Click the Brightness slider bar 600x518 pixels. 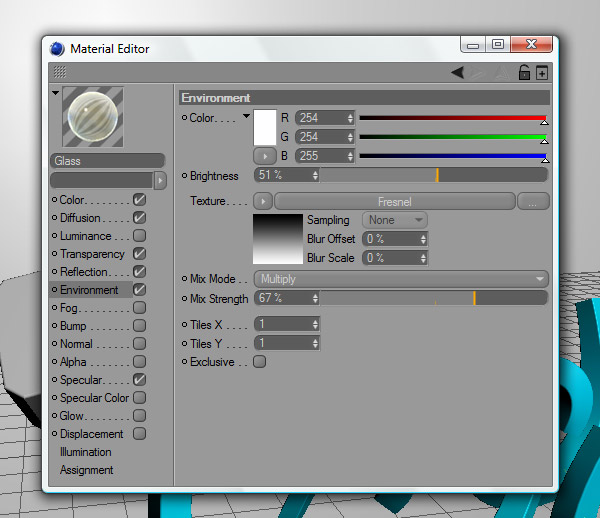coord(433,176)
